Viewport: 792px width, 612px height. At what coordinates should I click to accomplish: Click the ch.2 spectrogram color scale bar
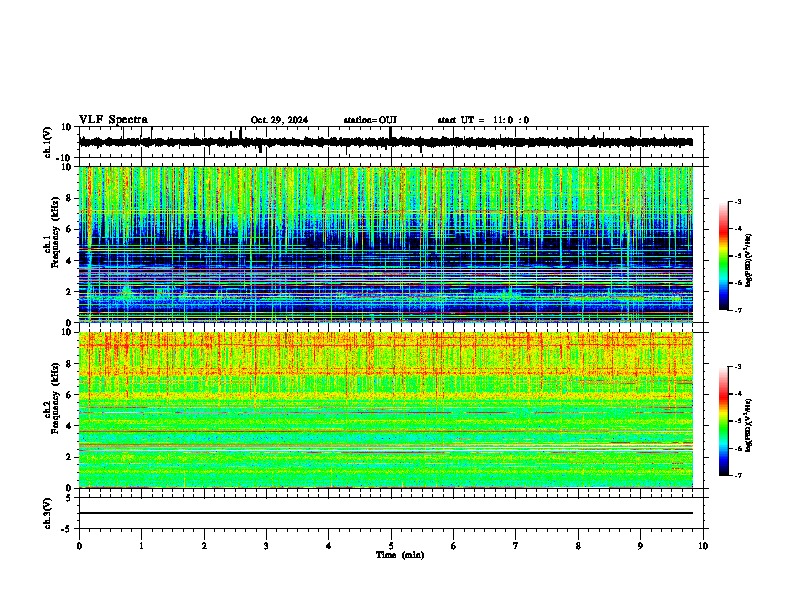724,421
